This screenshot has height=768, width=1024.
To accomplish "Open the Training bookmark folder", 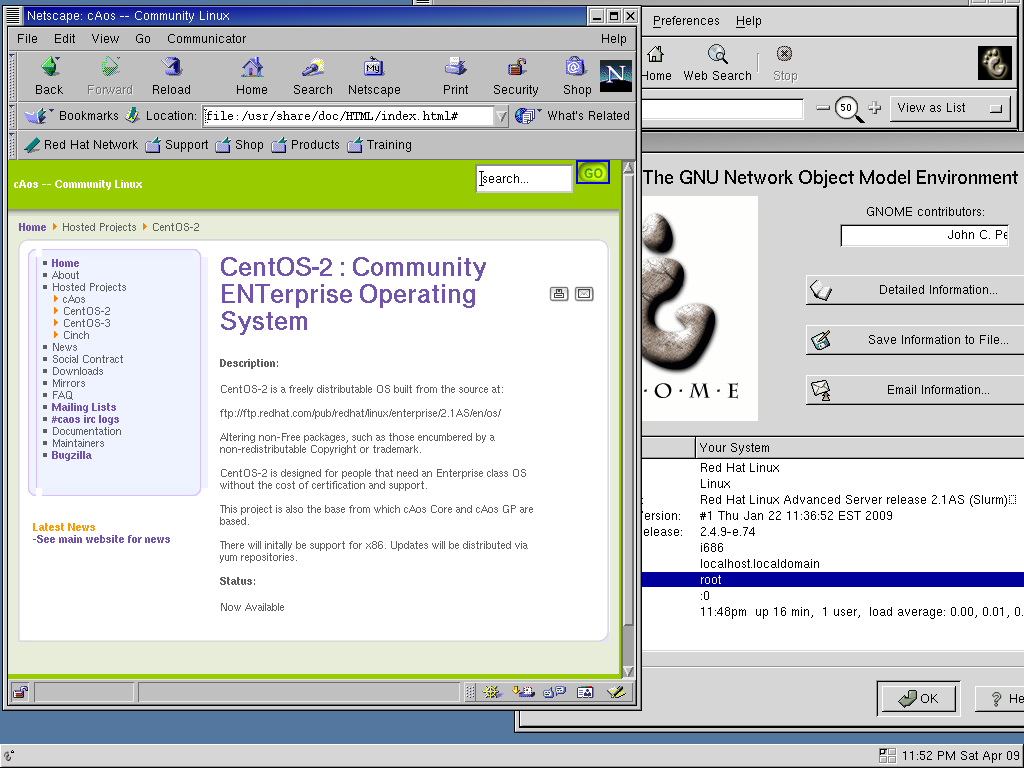I will coord(379,145).
